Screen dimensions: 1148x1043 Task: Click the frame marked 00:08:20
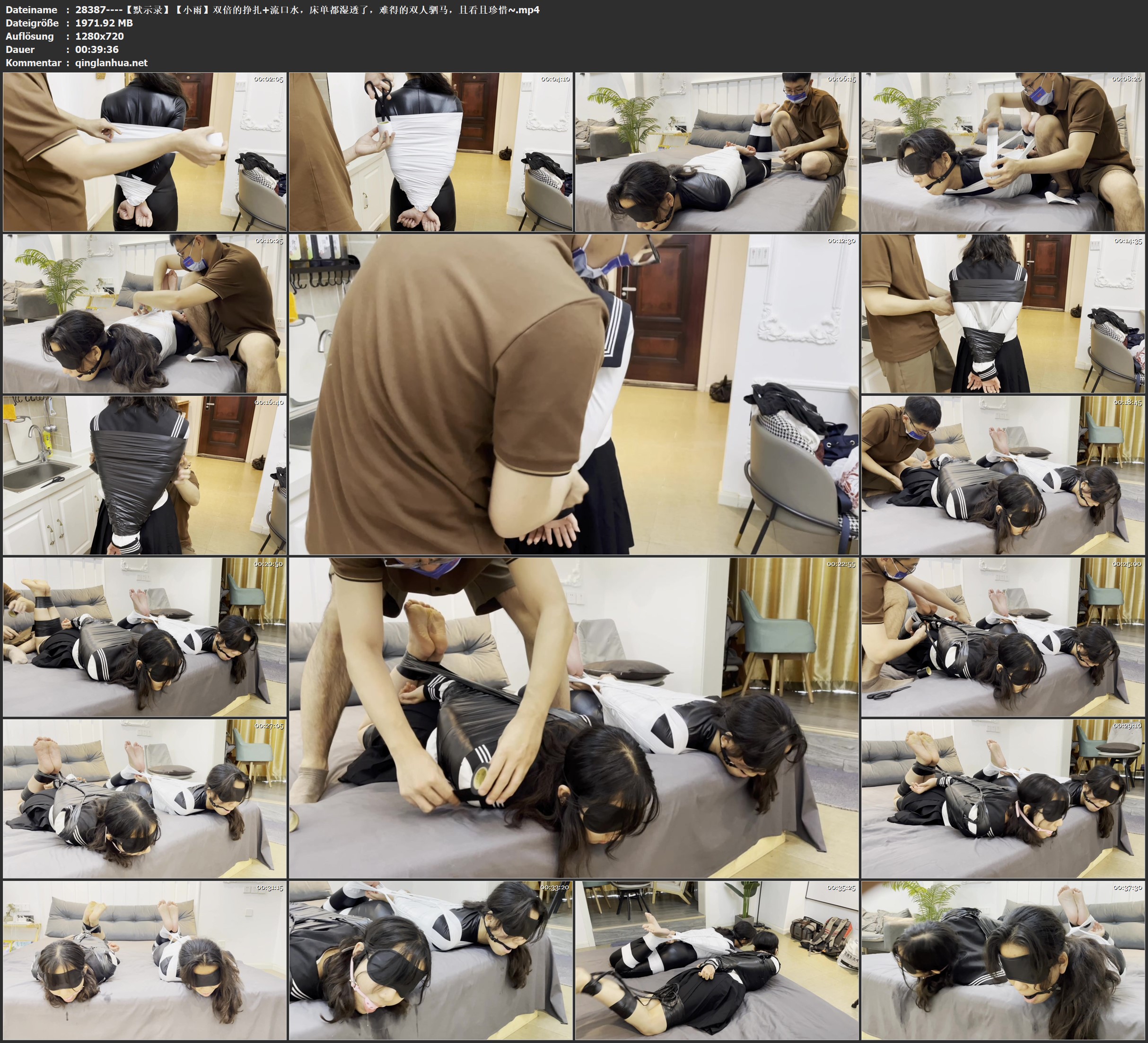click(1003, 151)
